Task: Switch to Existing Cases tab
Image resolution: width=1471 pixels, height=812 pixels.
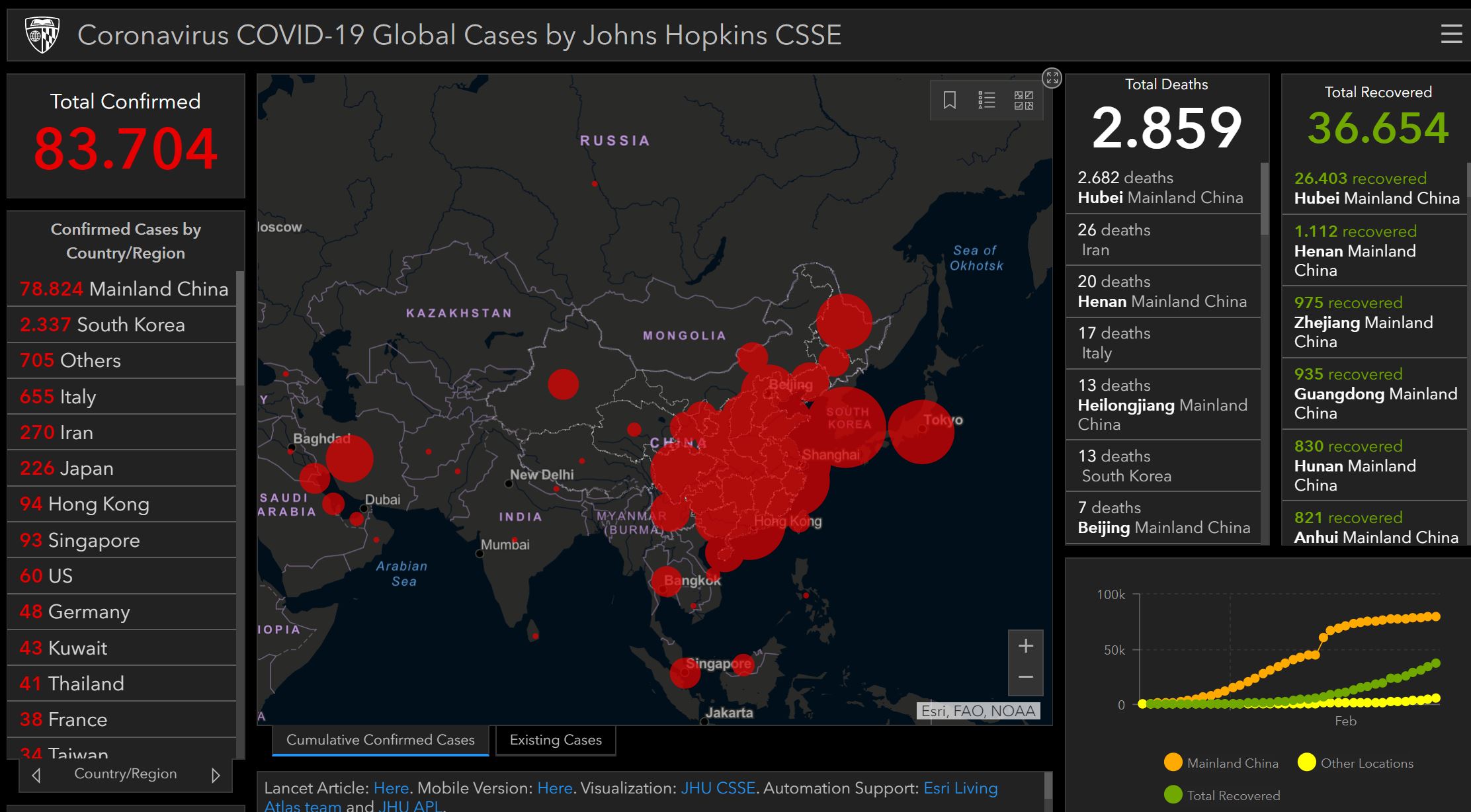Action: 556,740
